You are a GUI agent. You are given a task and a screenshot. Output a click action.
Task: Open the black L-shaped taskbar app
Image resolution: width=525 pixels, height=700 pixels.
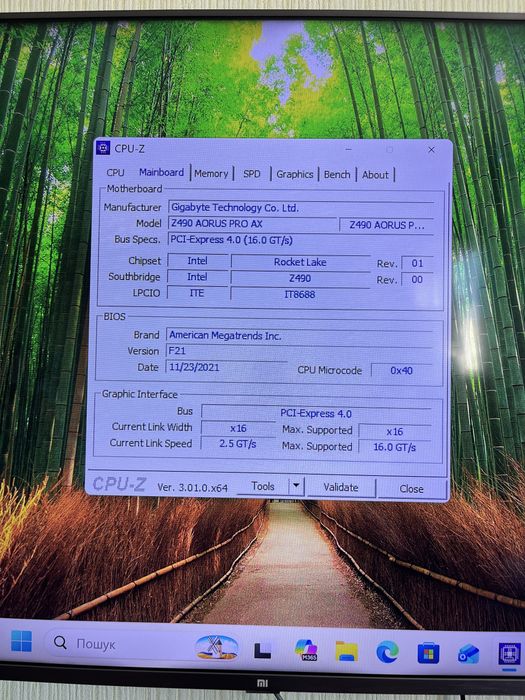[262, 650]
